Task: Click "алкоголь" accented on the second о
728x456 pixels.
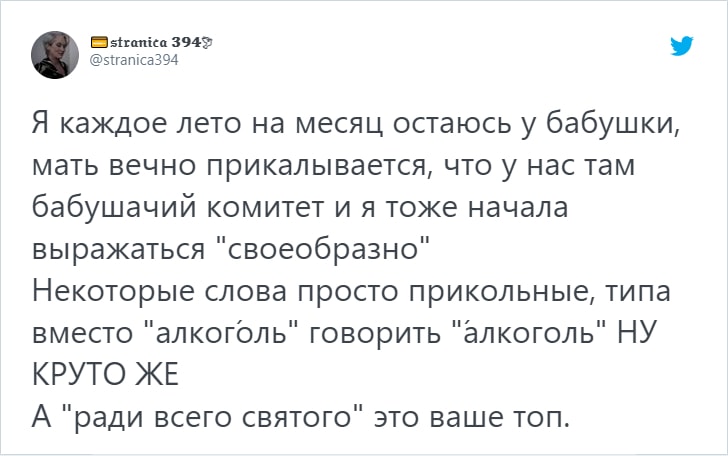Action: (x=221, y=332)
